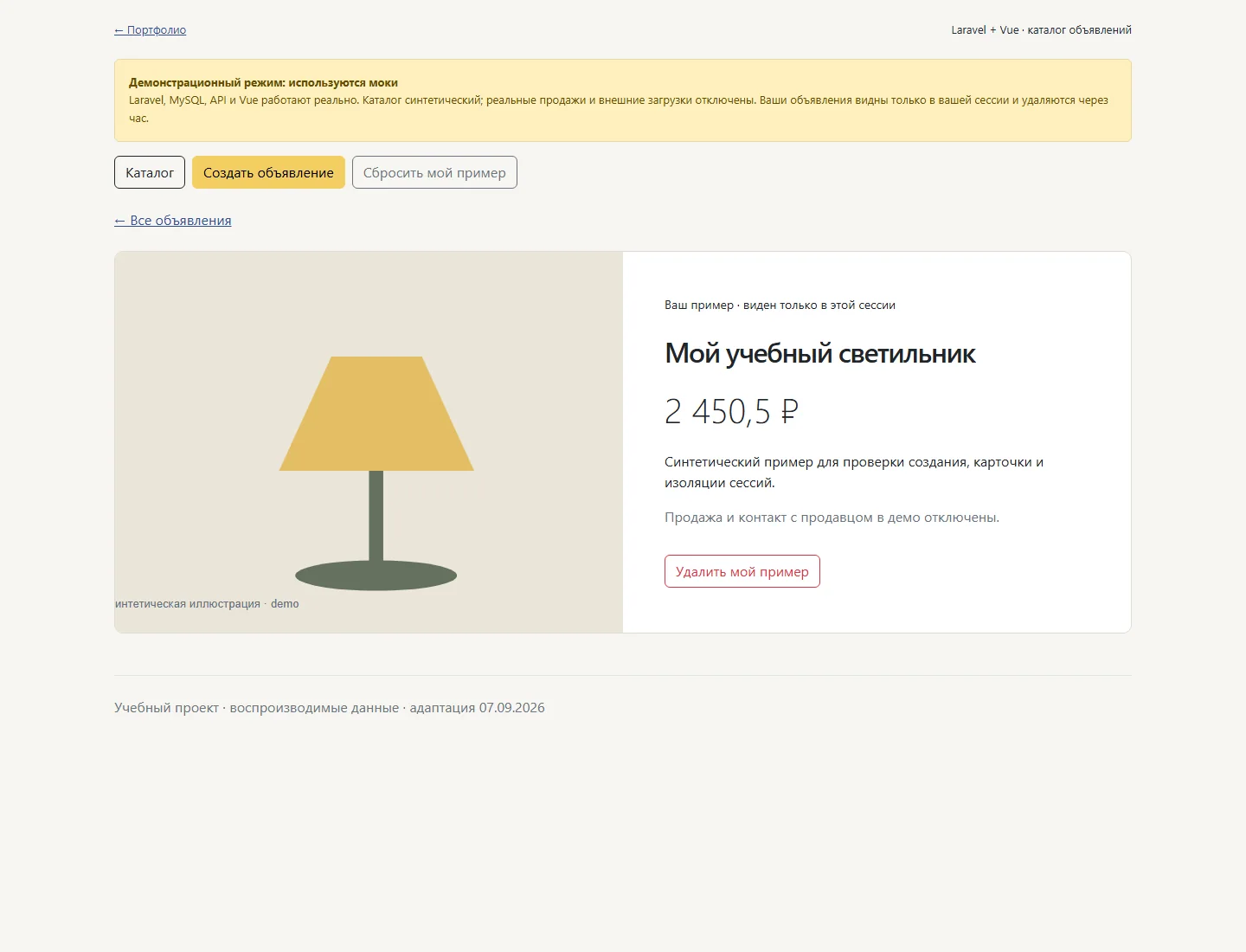This screenshot has width=1246, height=952.
Task: Delete listing with Удалить мой пример
Action: (x=742, y=571)
